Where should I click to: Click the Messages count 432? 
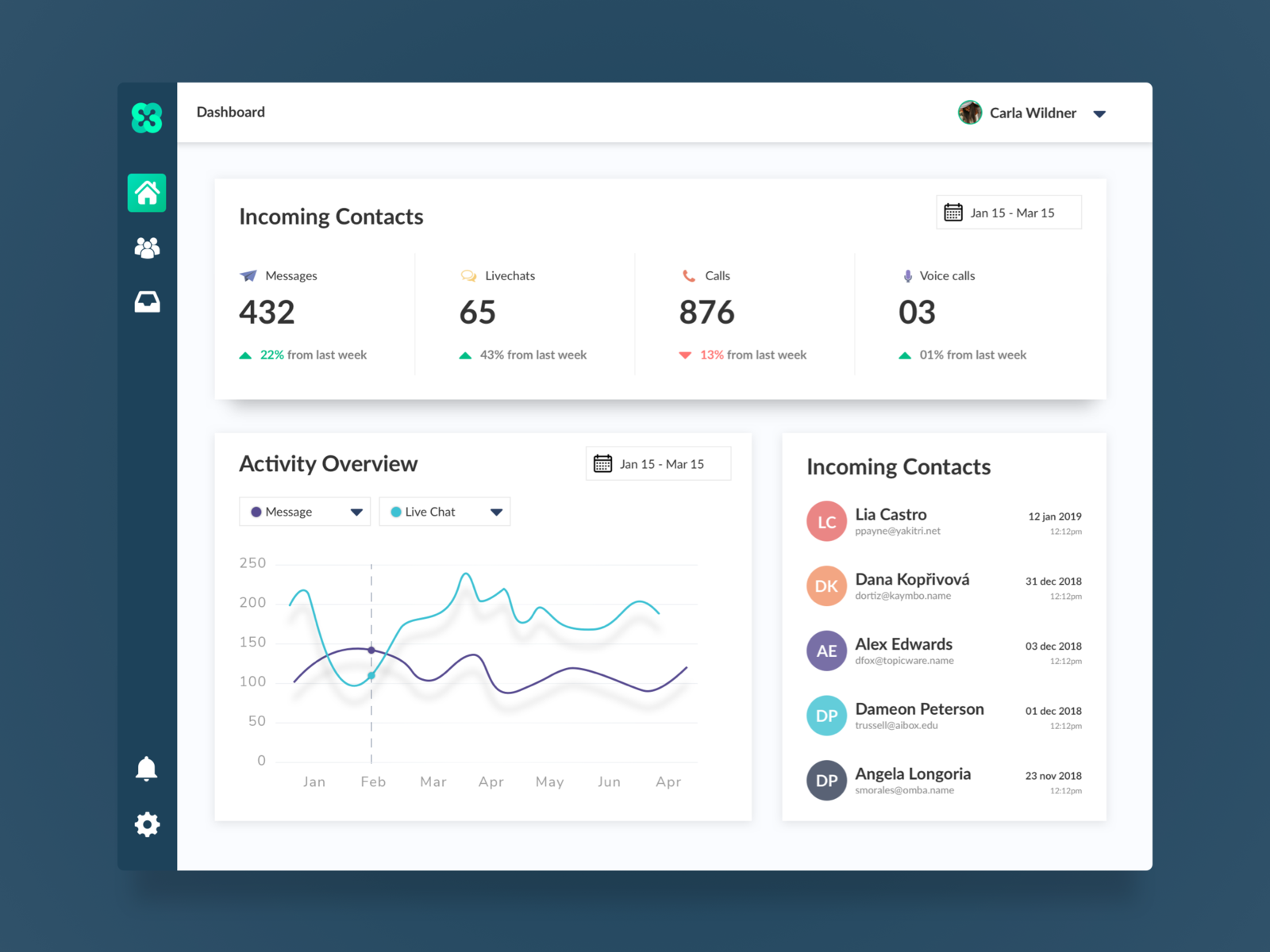point(267,313)
